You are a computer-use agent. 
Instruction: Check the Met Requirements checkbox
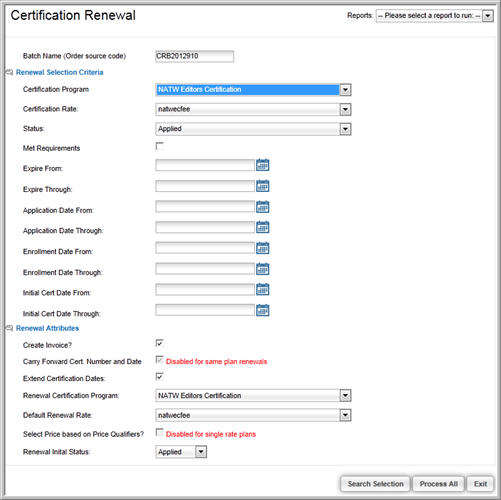click(160, 146)
